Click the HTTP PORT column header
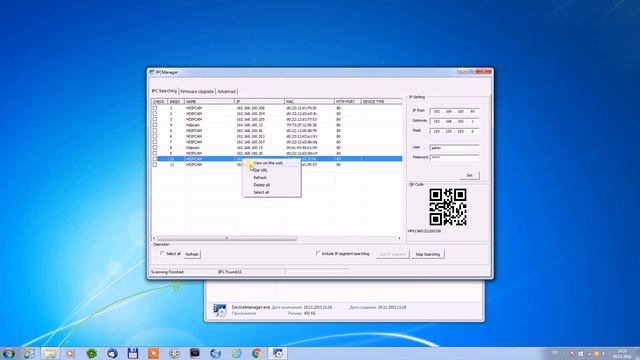The width and height of the screenshot is (640, 360). point(347,101)
